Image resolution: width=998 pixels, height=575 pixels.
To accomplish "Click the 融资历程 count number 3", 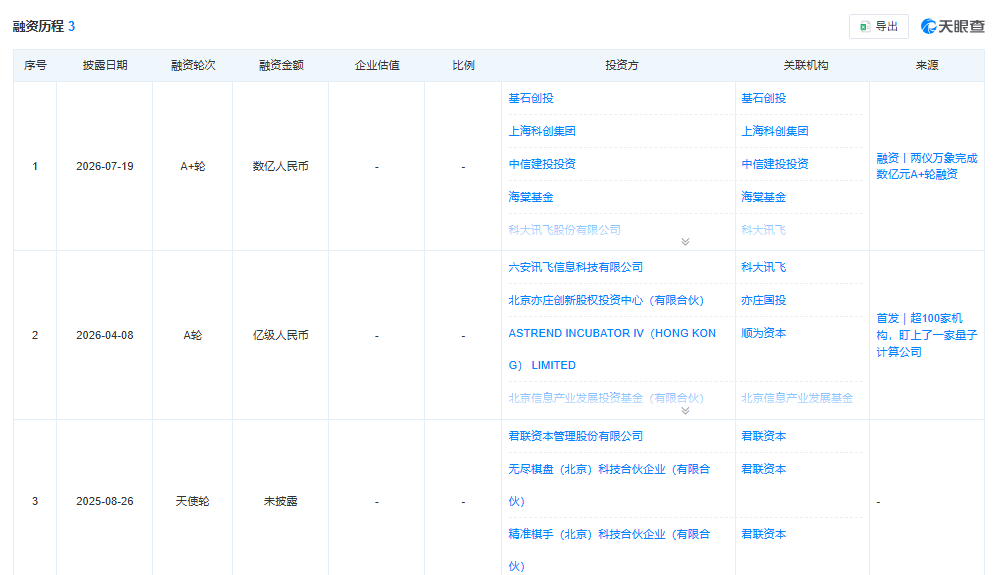I will coord(71,26).
